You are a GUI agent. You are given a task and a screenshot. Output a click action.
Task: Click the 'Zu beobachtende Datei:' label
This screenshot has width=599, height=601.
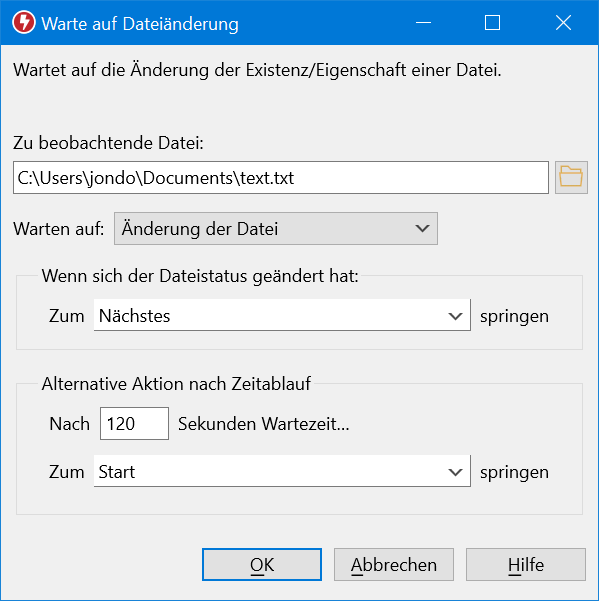click(108, 143)
